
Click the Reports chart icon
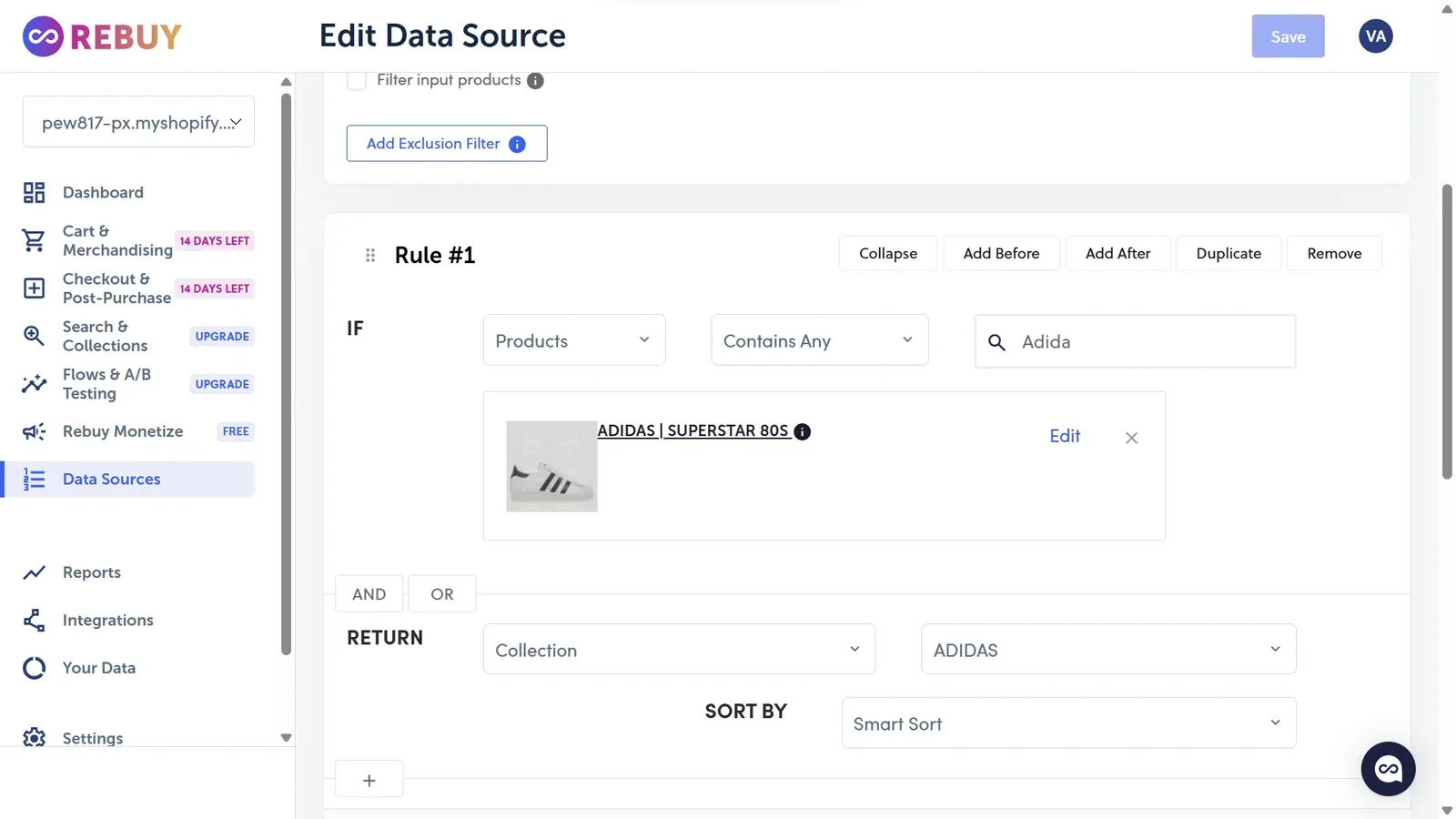34,572
